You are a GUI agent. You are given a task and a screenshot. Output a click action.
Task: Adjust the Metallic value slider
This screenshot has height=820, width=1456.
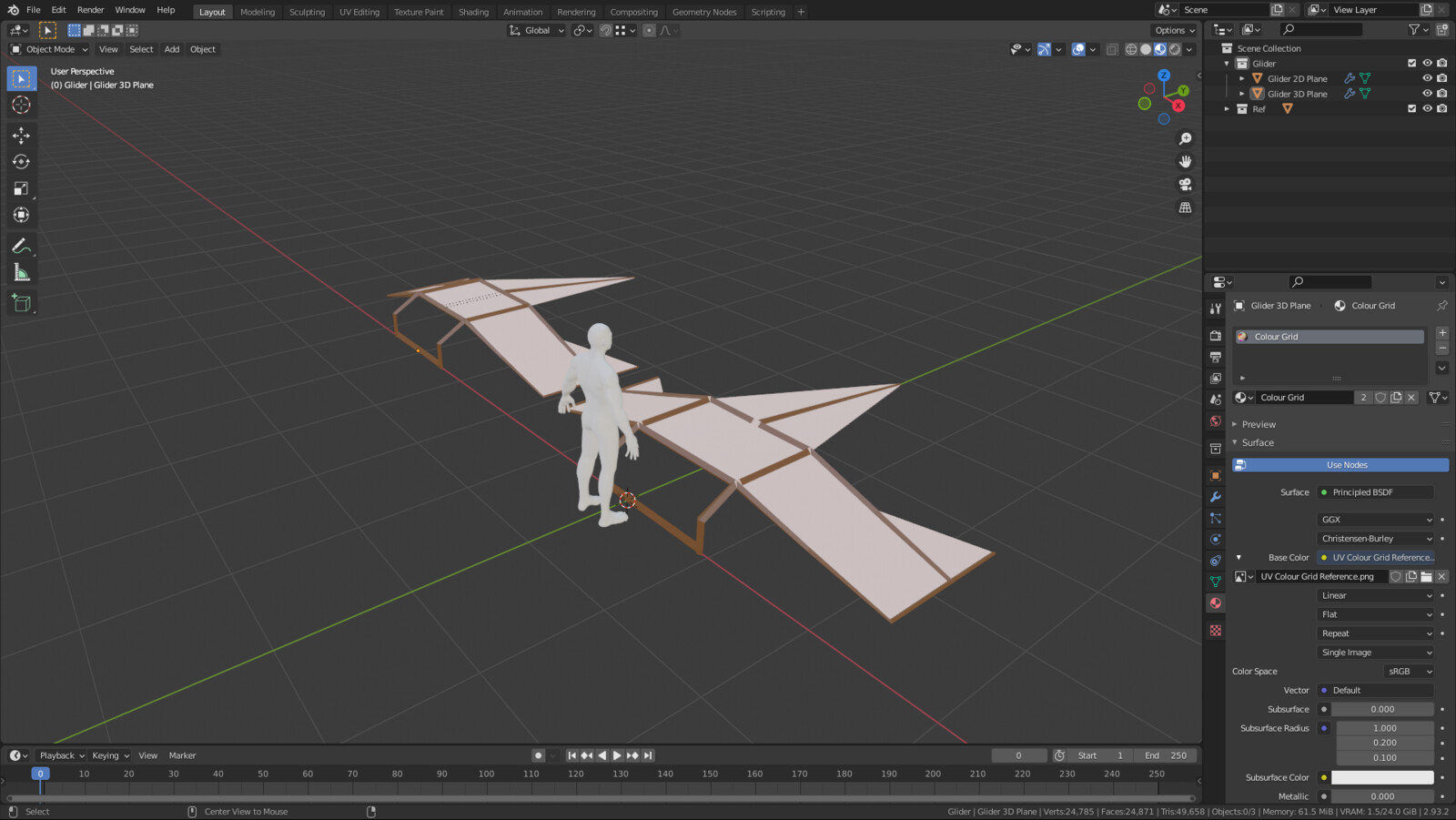click(1382, 796)
